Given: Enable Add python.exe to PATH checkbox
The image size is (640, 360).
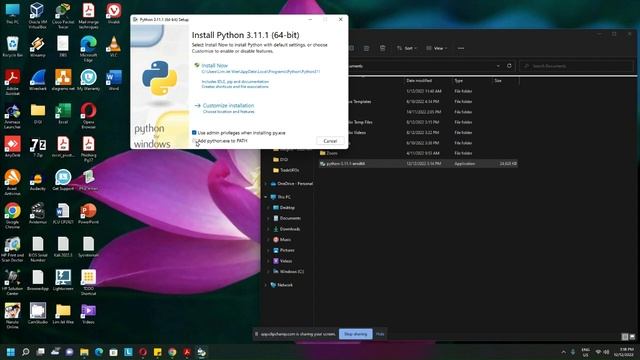Looking at the screenshot, I should pos(194,141).
